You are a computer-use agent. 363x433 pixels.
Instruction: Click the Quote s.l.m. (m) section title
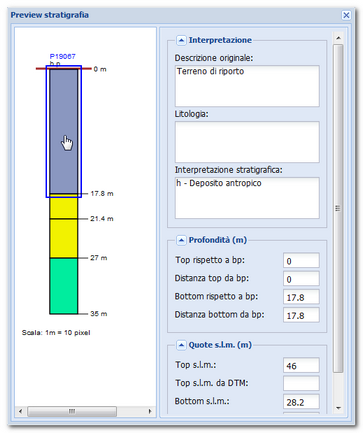click(220, 345)
